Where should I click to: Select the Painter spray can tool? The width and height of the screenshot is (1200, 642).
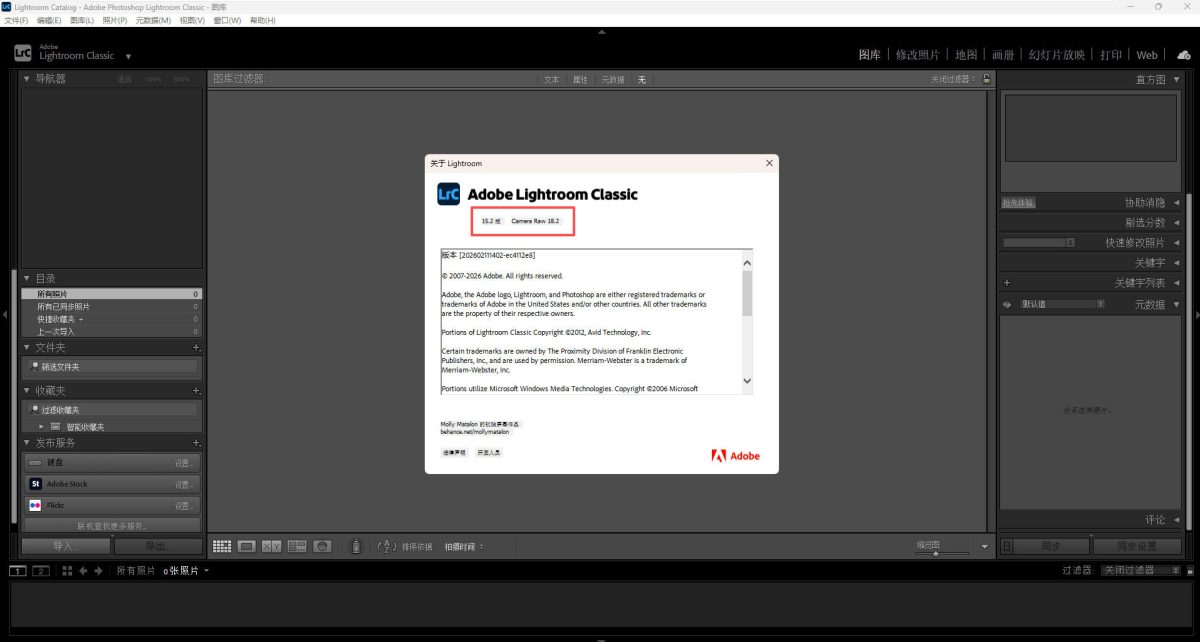point(355,546)
